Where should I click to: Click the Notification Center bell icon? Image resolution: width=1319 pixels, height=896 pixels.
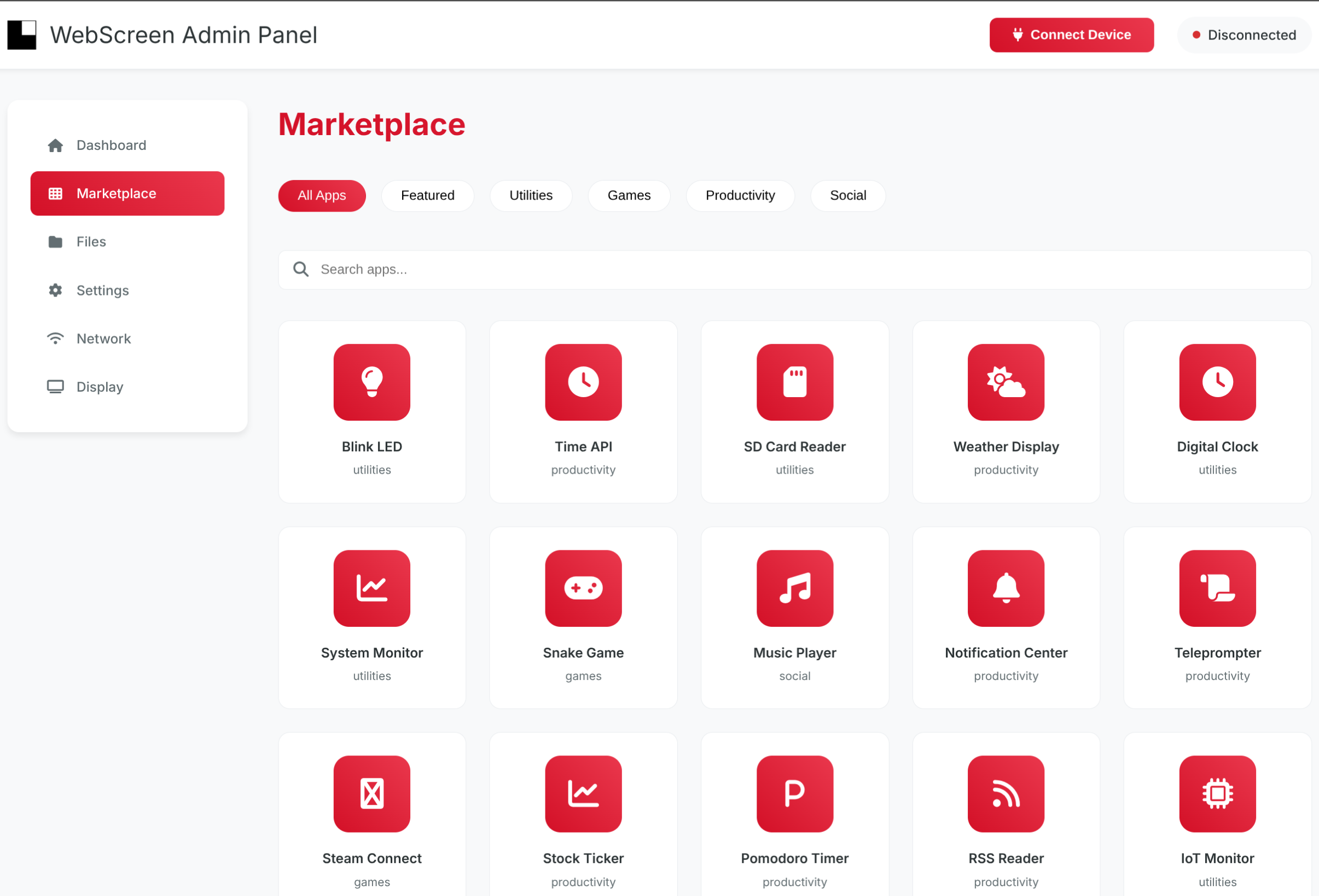[x=1006, y=588]
